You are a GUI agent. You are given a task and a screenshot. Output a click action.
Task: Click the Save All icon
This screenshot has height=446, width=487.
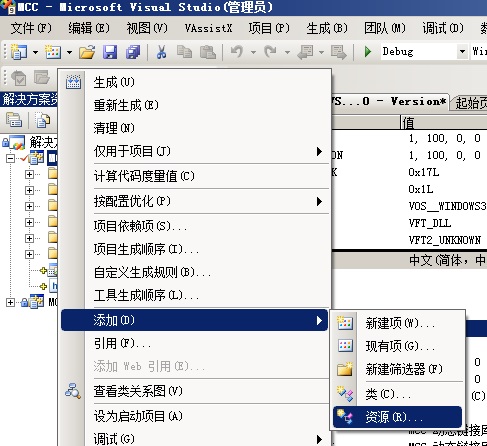pos(133,52)
